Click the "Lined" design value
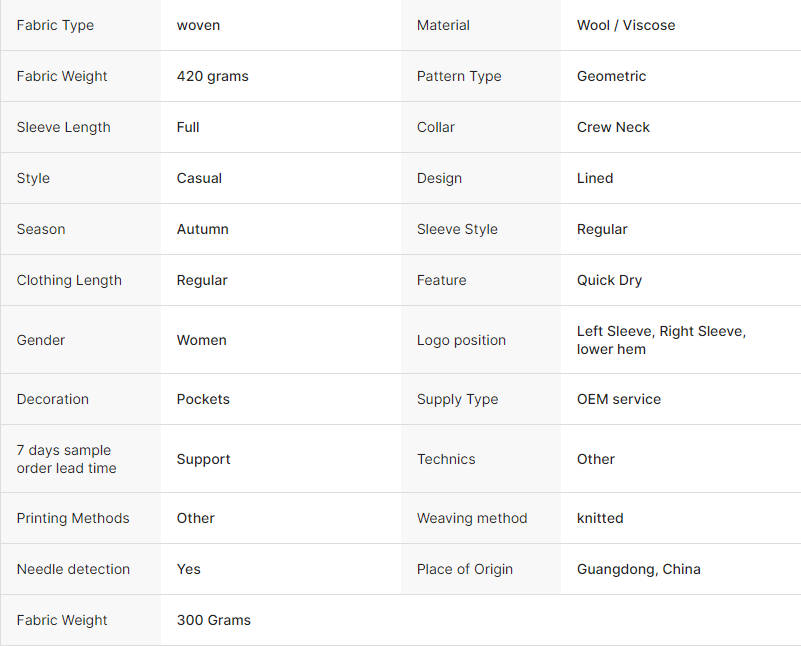The width and height of the screenshot is (801, 646). [595, 178]
